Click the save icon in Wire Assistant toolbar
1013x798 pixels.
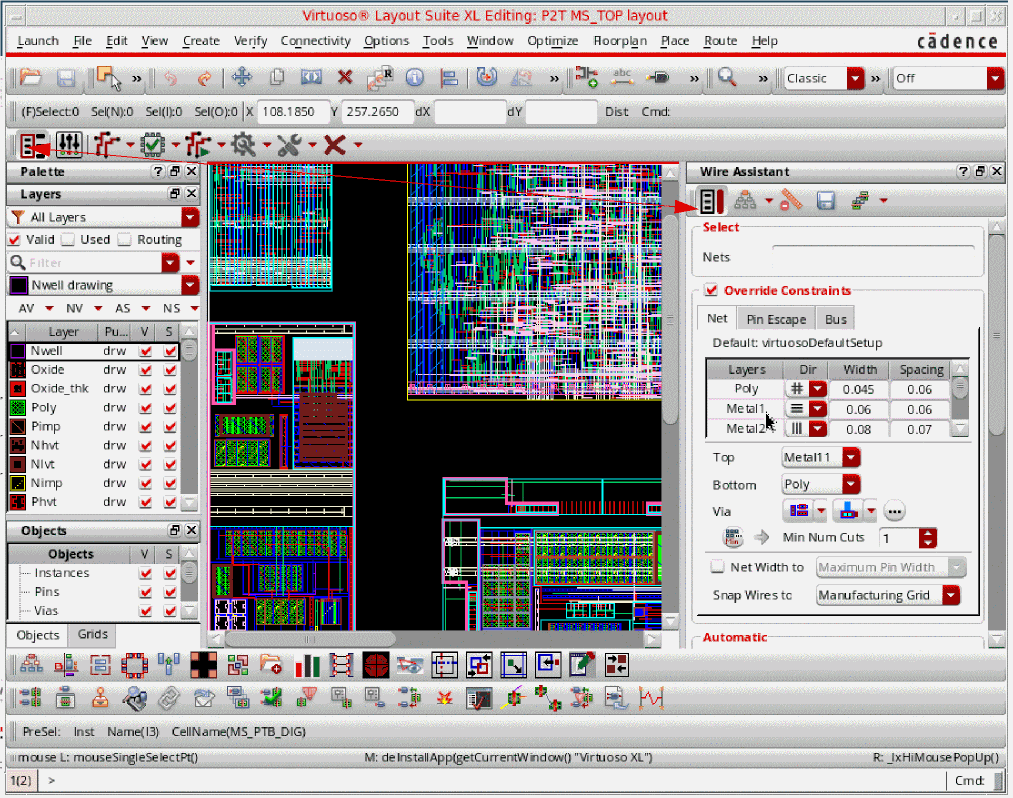(x=826, y=201)
